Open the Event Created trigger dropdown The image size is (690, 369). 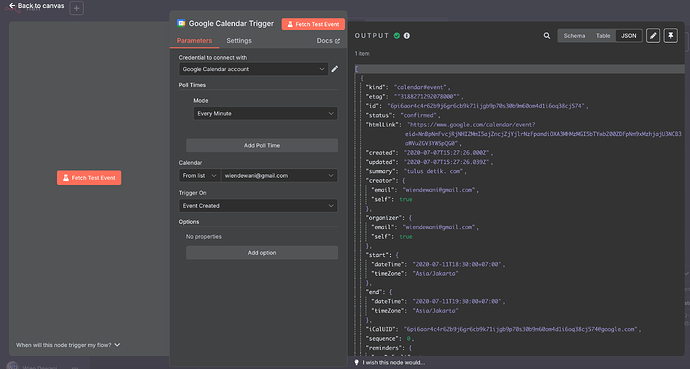[258, 206]
